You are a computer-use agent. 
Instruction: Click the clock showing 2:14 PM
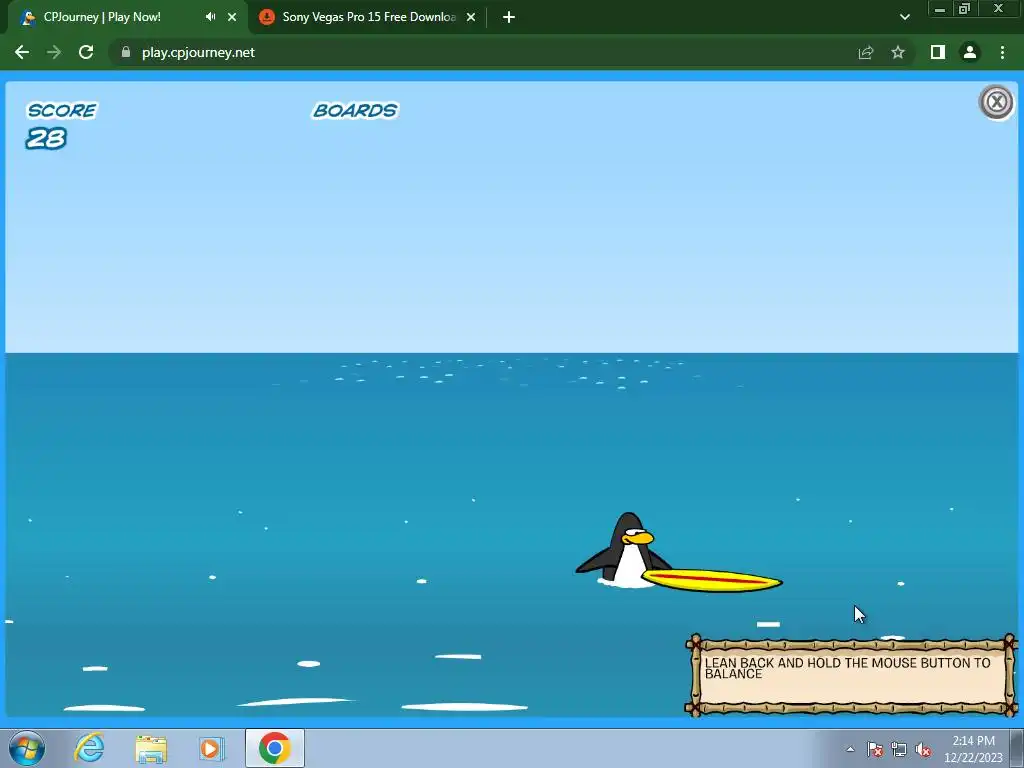(x=973, y=749)
